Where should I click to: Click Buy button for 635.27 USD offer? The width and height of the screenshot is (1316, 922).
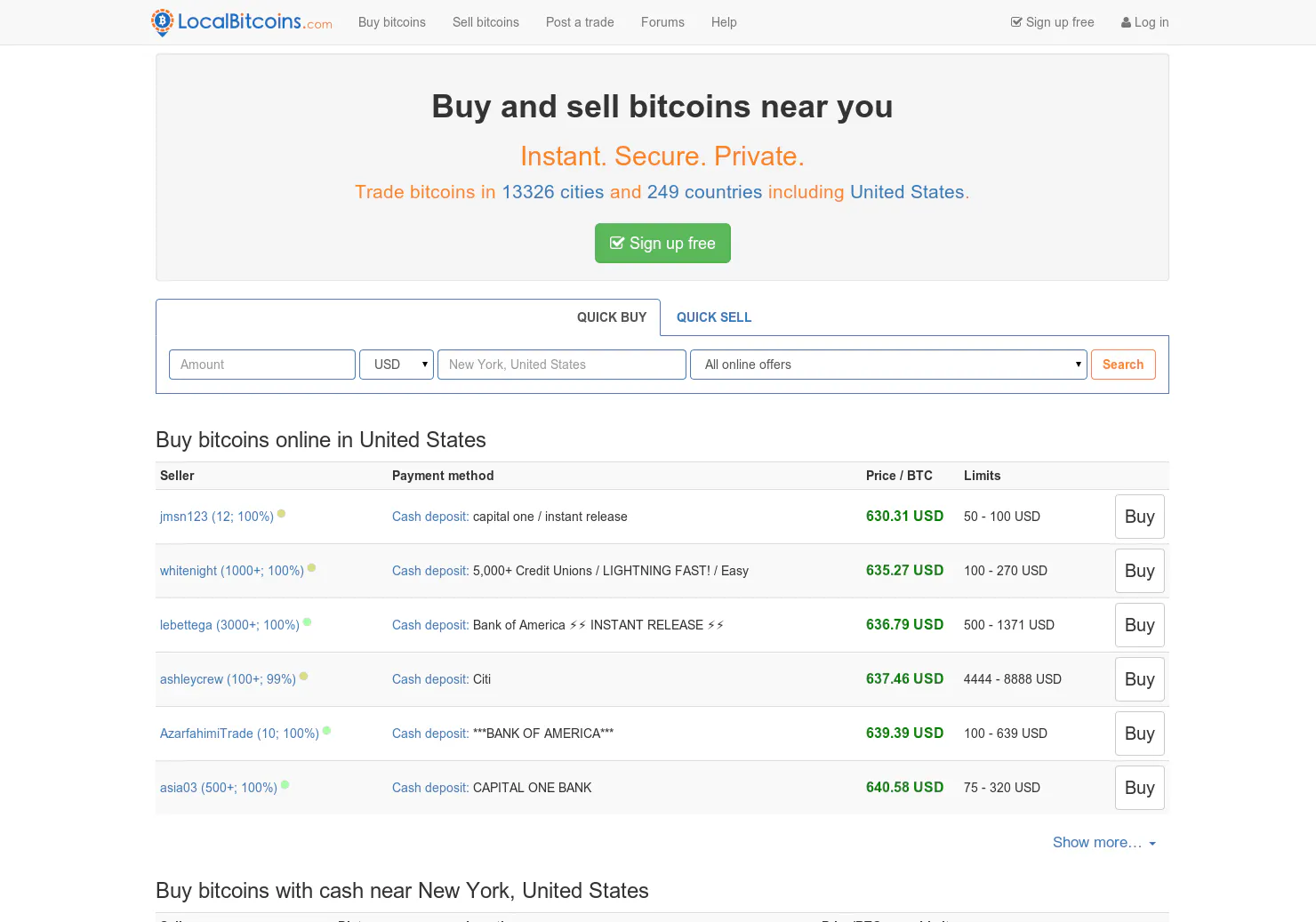(x=1140, y=571)
